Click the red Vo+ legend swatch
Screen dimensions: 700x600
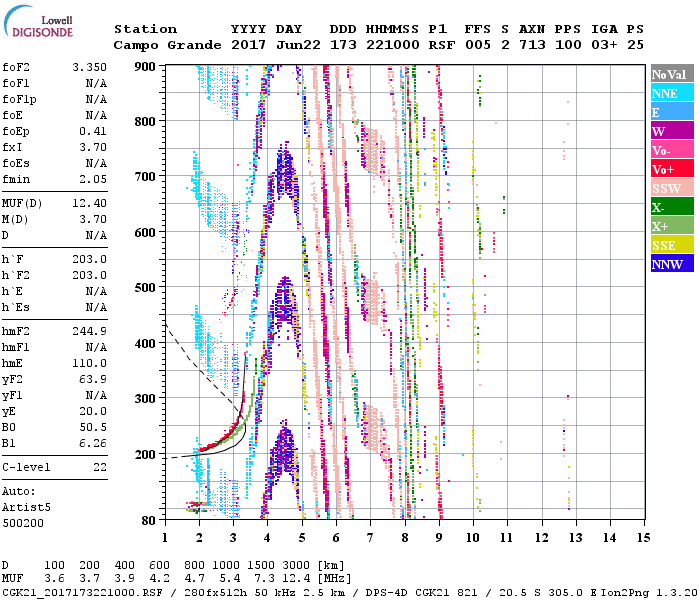[671, 170]
